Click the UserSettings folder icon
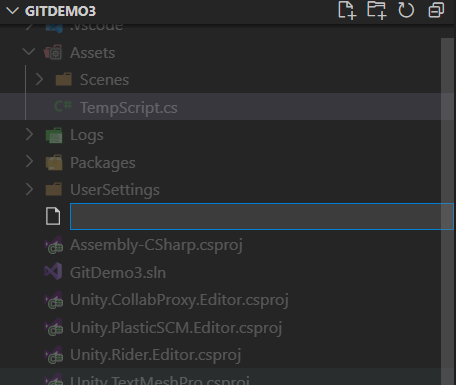Screen dimensions: 456x385 54,189
